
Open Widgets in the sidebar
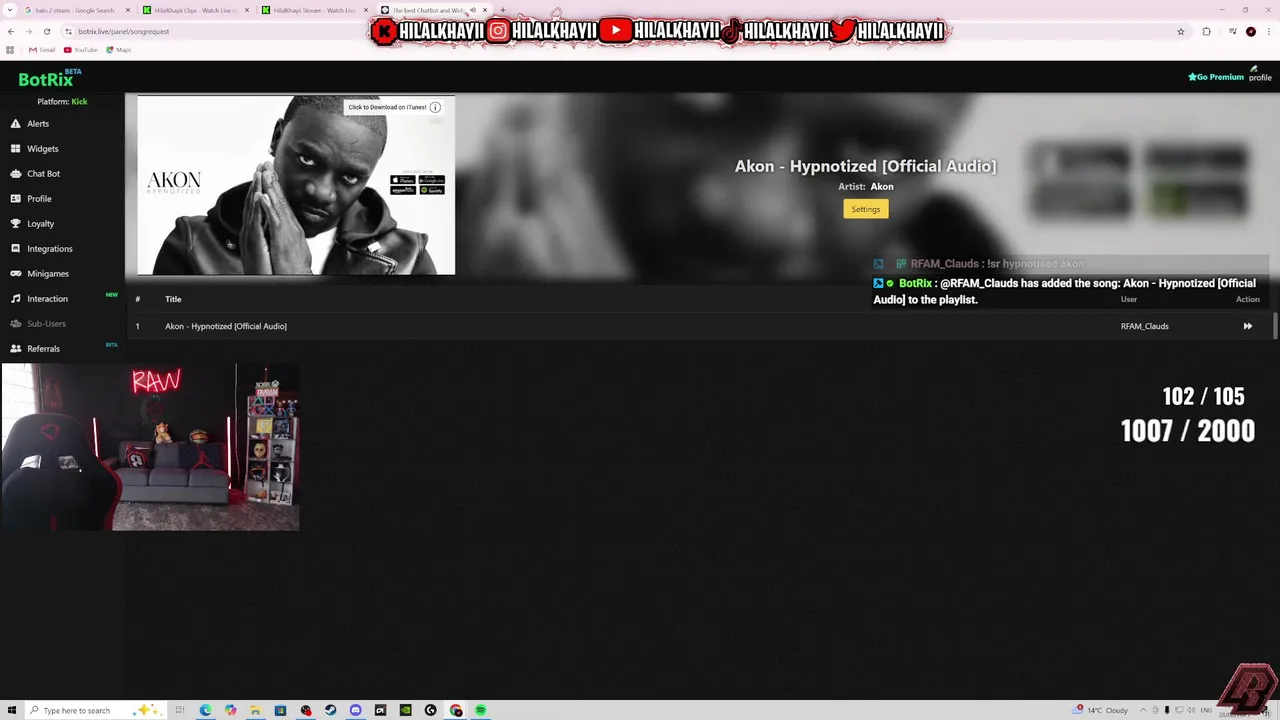34,149
